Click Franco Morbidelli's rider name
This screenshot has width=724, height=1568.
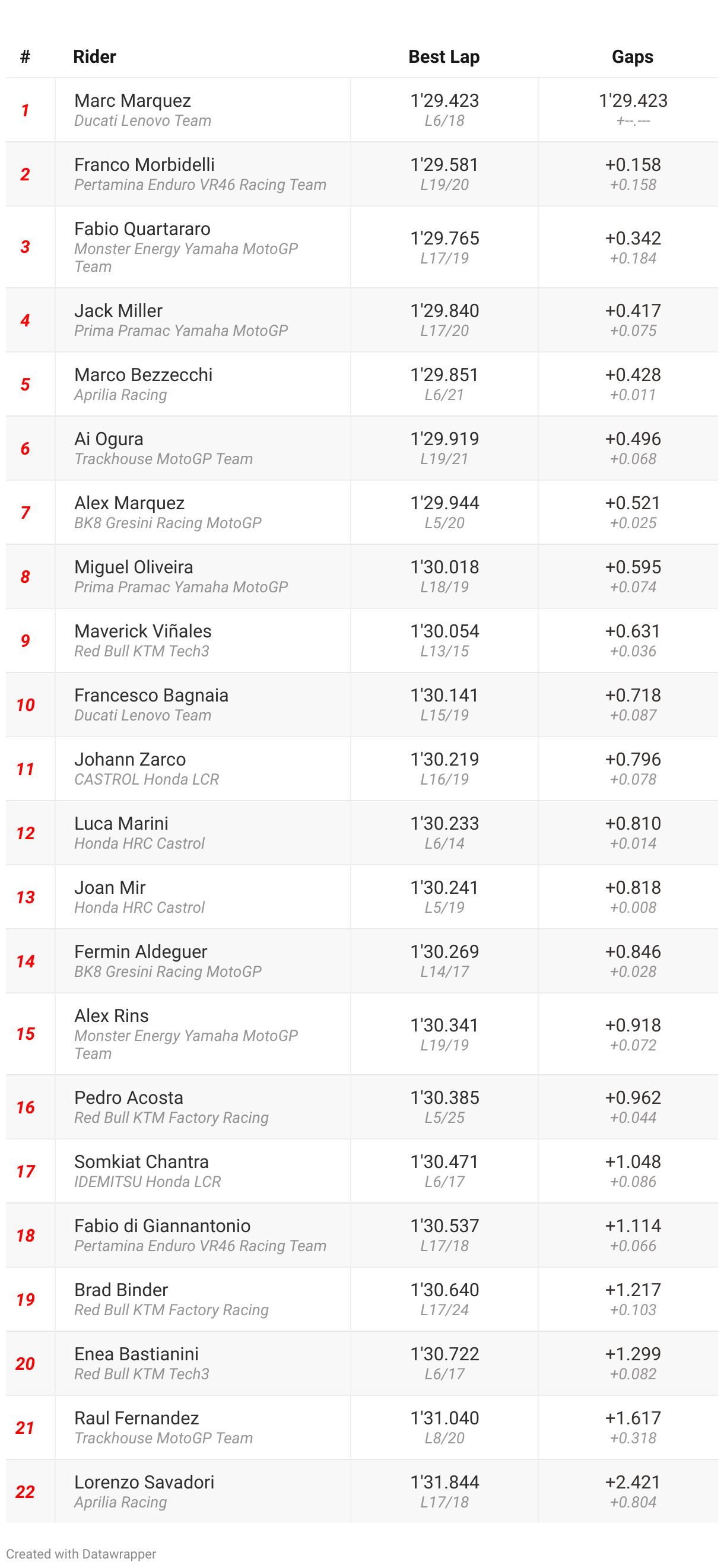(x=144, y=164)
